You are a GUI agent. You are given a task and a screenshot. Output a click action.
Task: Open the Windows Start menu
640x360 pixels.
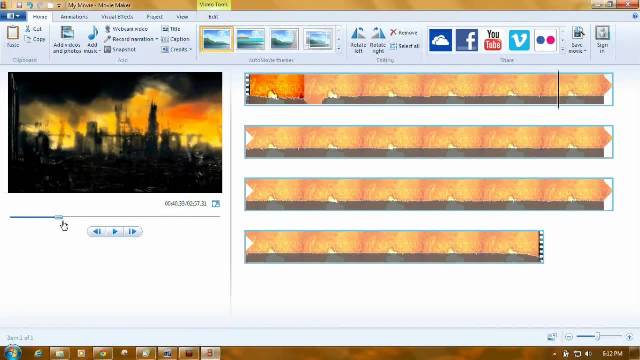[x=12, y=353]
